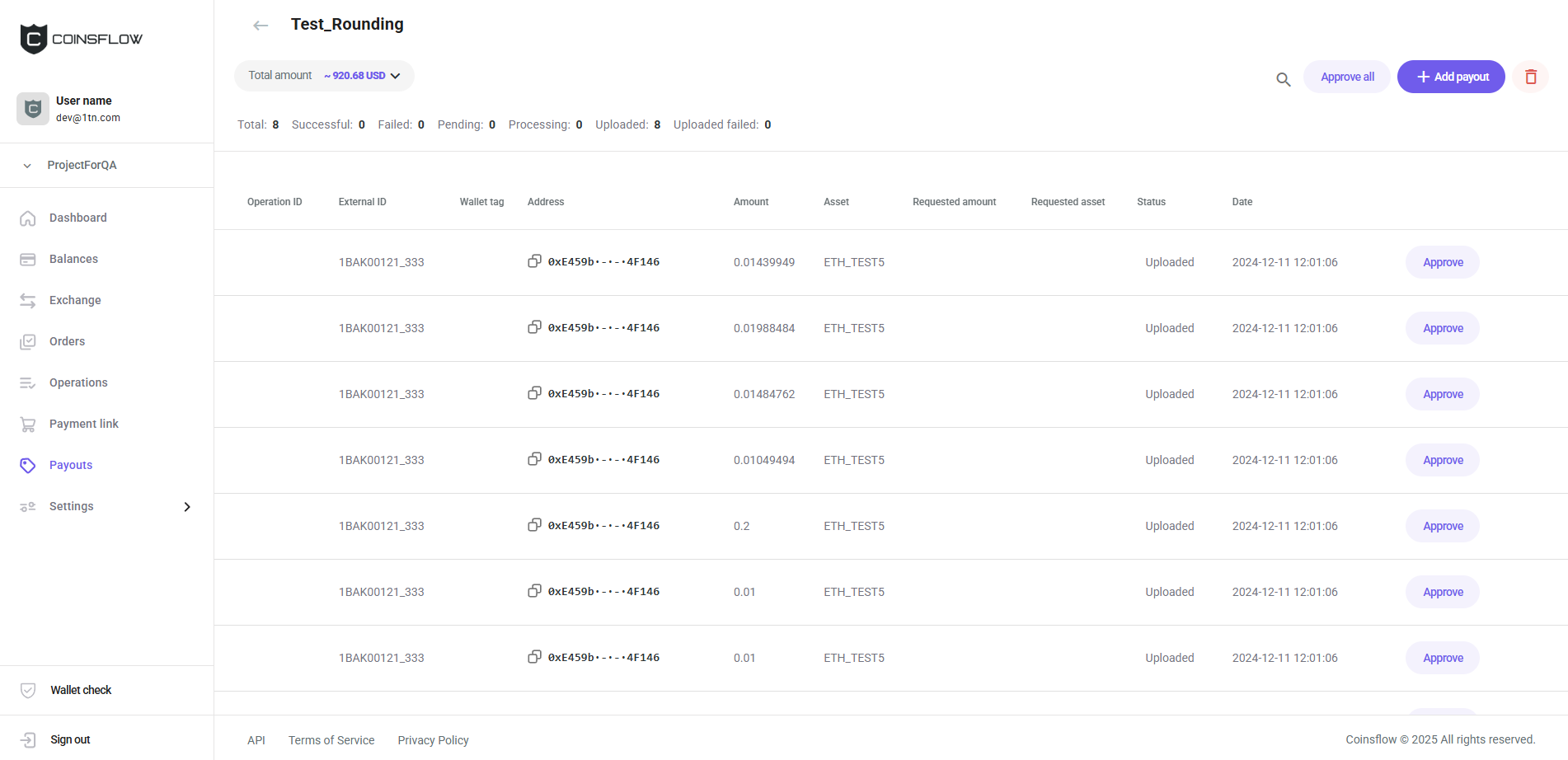Click the back arrow beside Test_Rounding
Screen dimensions: 1568x760
point(261,26)
